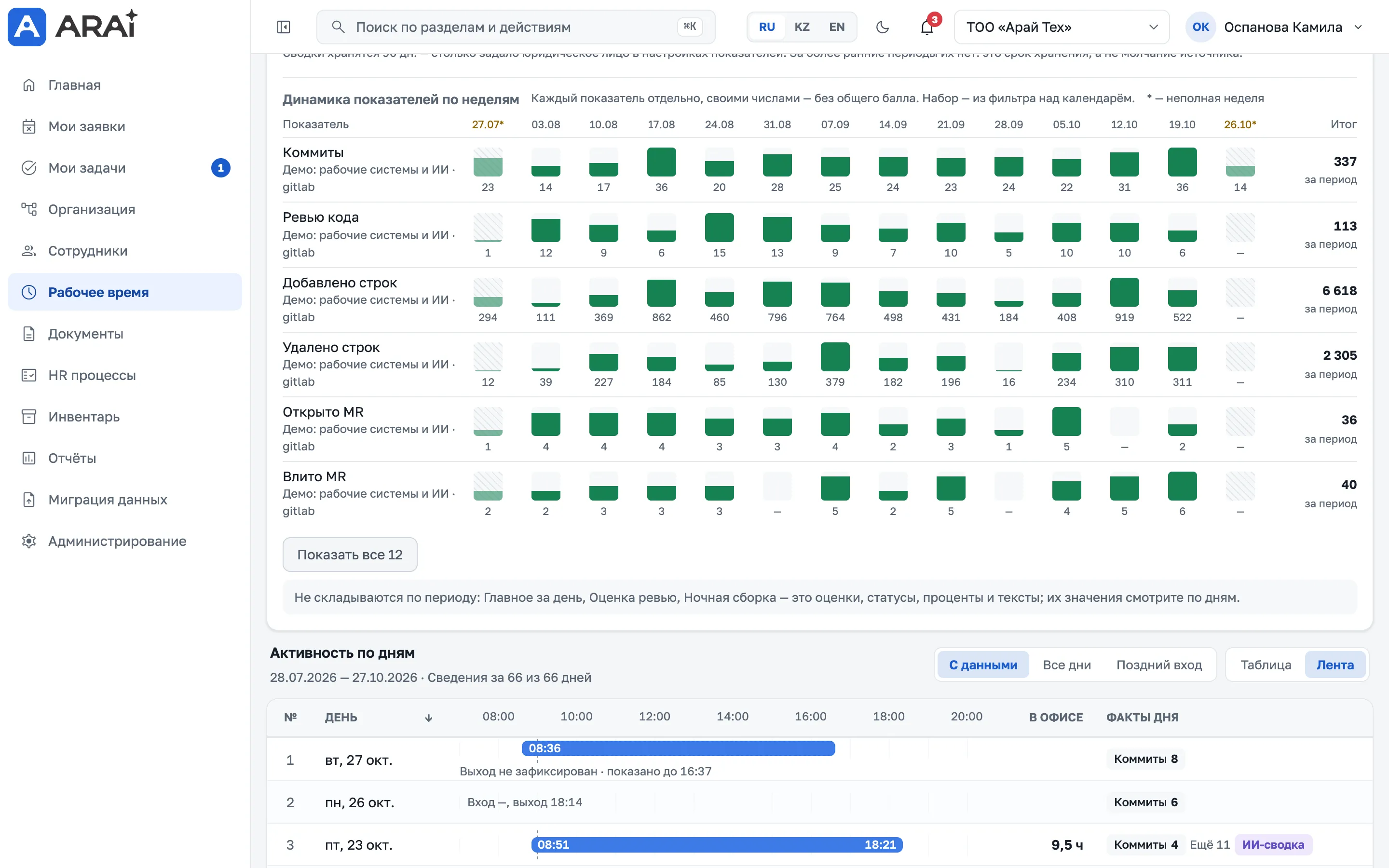Screen dimensions: 1389x868
Task: Click search field Поиск по разделам
Action: pyautogui.click(x=516, y=27)
